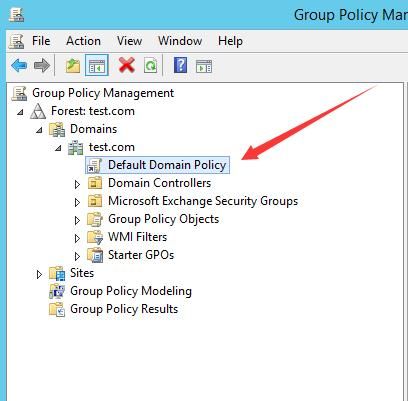
Task: Open the Action menu
Action: 83,41
